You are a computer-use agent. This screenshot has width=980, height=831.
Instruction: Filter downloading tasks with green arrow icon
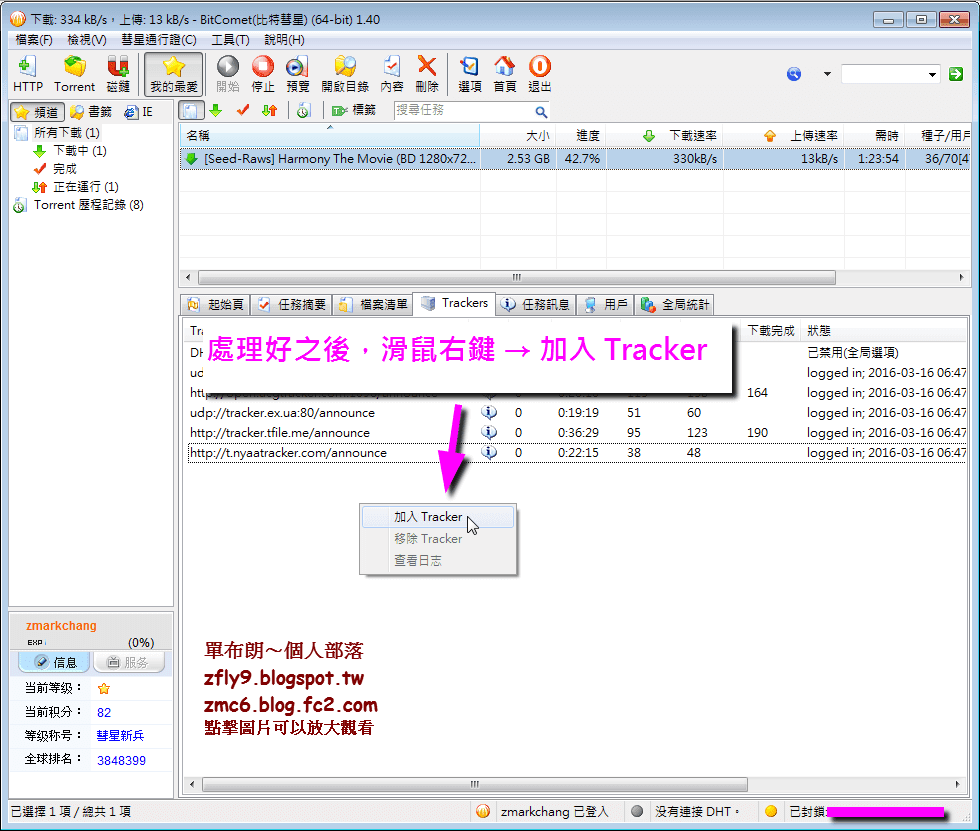[x=216, y=111]
